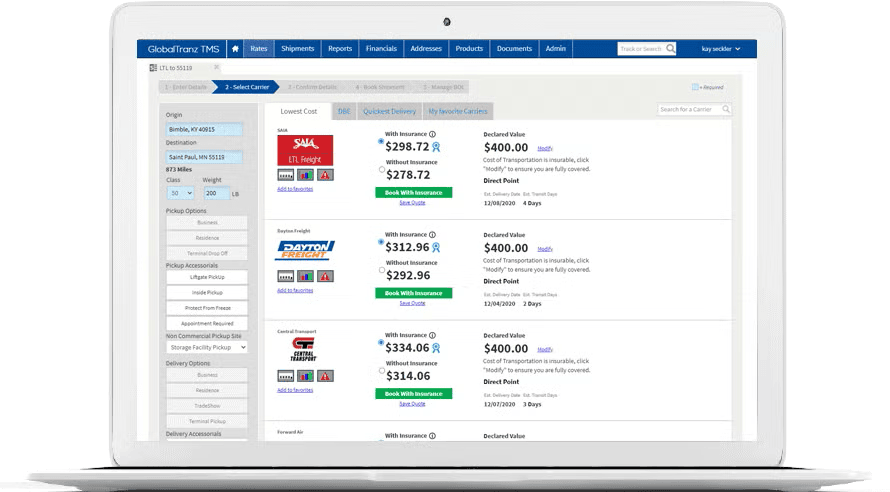Open Central Transport chart icon

(x=305, y=376)
